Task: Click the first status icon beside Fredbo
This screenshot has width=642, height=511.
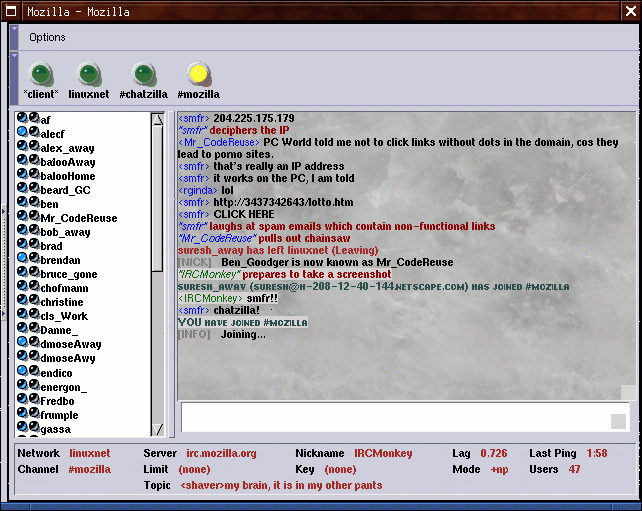Action: point(22,398)
